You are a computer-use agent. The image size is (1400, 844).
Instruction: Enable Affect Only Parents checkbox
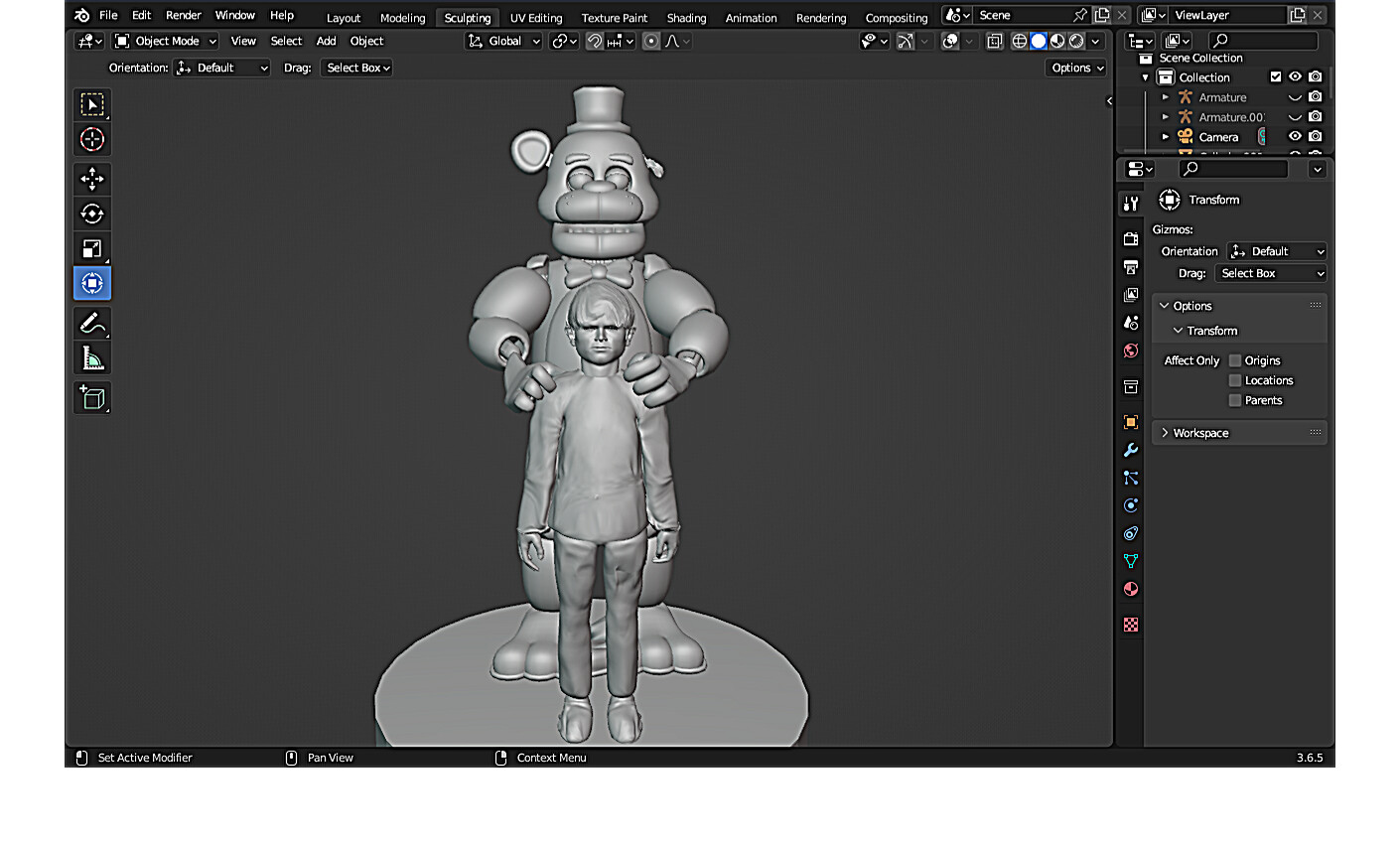coord(1235,400)
